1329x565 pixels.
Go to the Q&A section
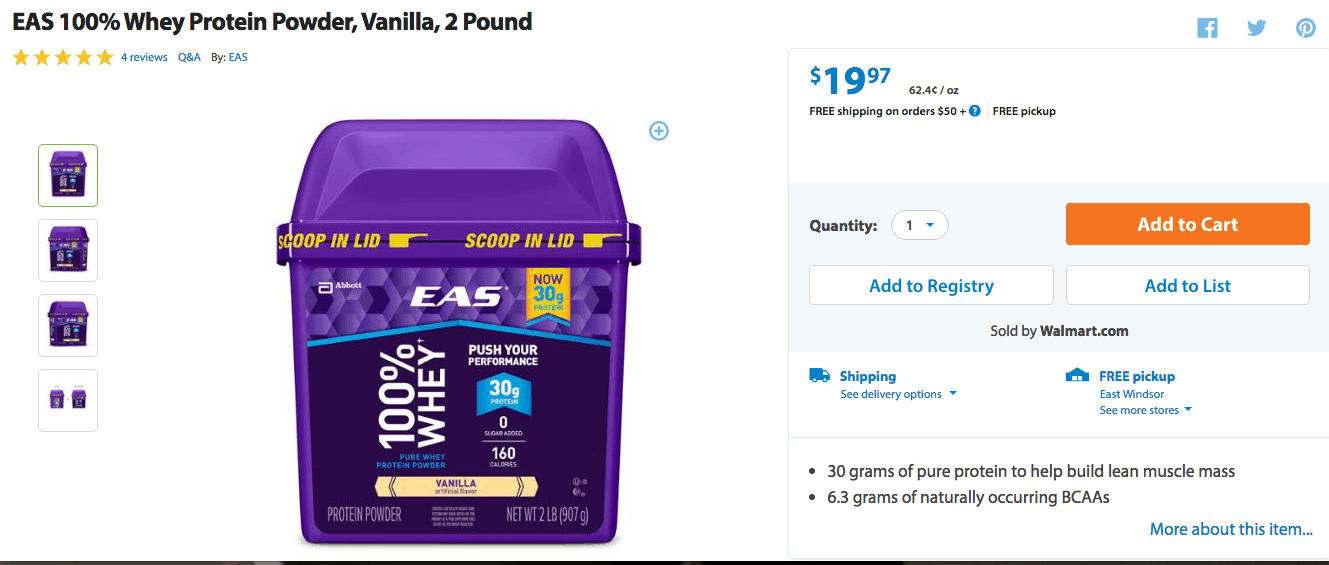click(189, 58)
